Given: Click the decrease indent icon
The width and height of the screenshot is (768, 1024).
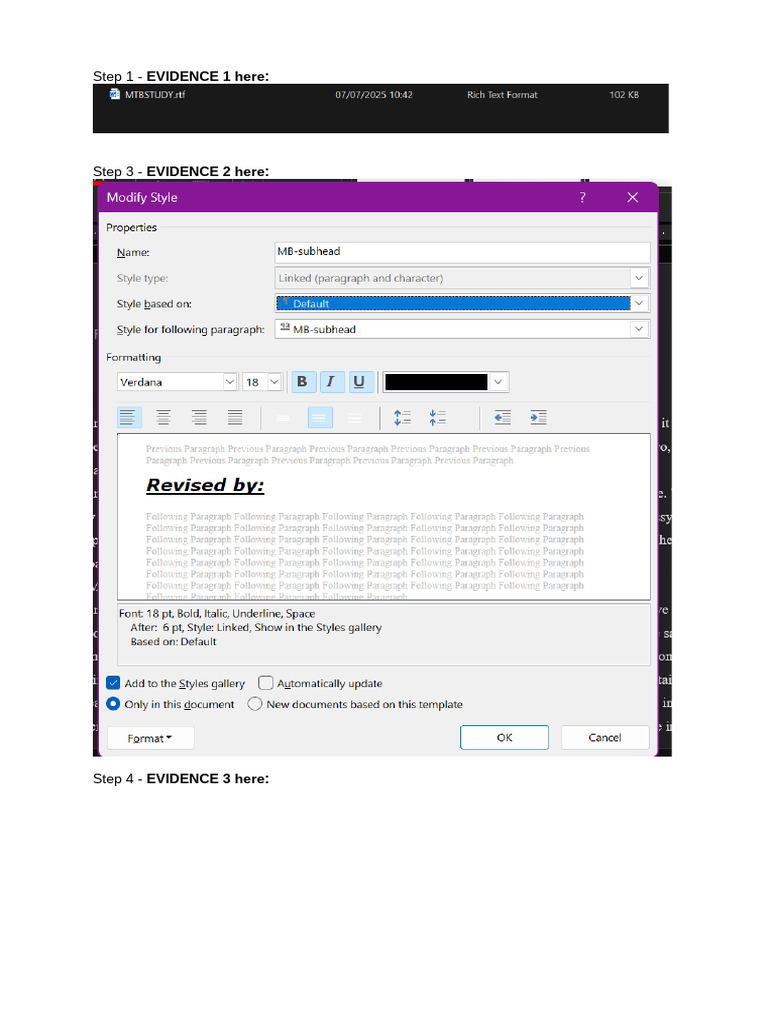Looking at the screenshot, I should click(x=503, y=417).
